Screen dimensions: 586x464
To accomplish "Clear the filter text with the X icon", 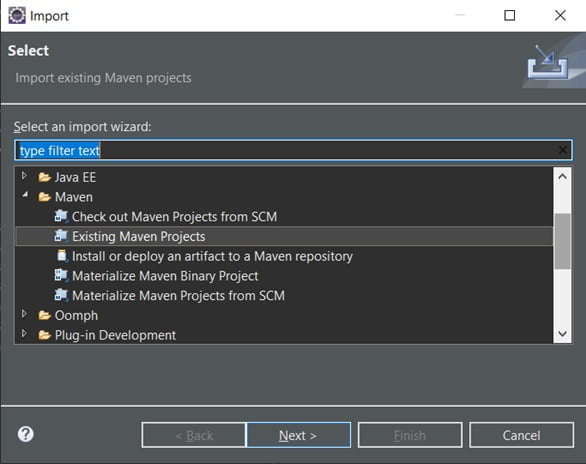I will click(562, 150).
